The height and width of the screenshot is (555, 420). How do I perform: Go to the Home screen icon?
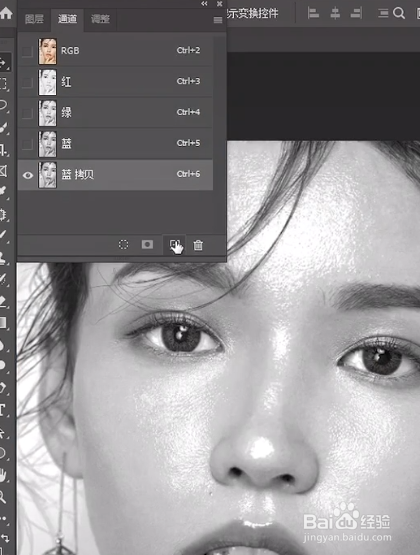pyautogui.click(x=5, y=13)
